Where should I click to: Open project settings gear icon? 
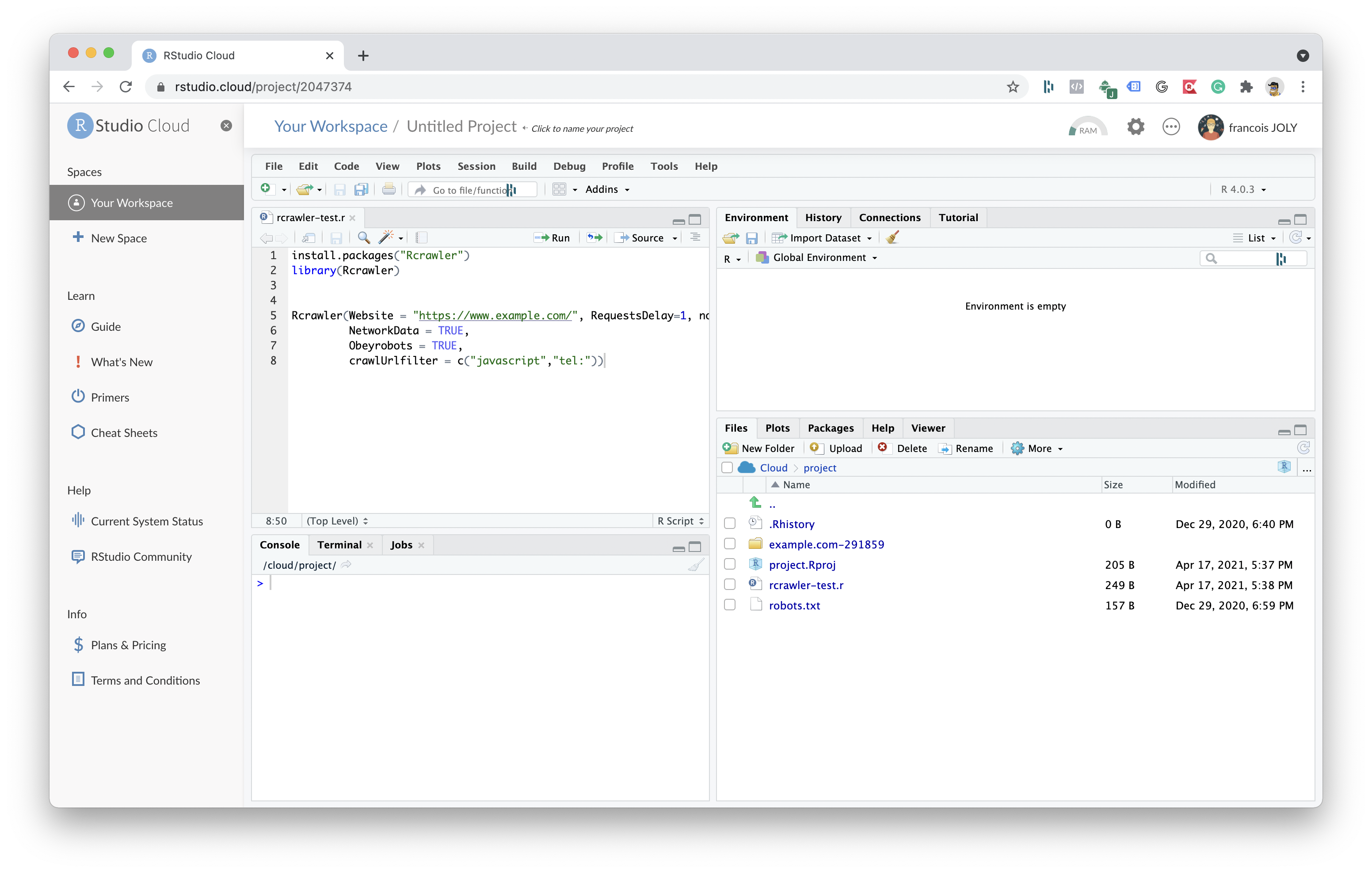(1136, 126)
